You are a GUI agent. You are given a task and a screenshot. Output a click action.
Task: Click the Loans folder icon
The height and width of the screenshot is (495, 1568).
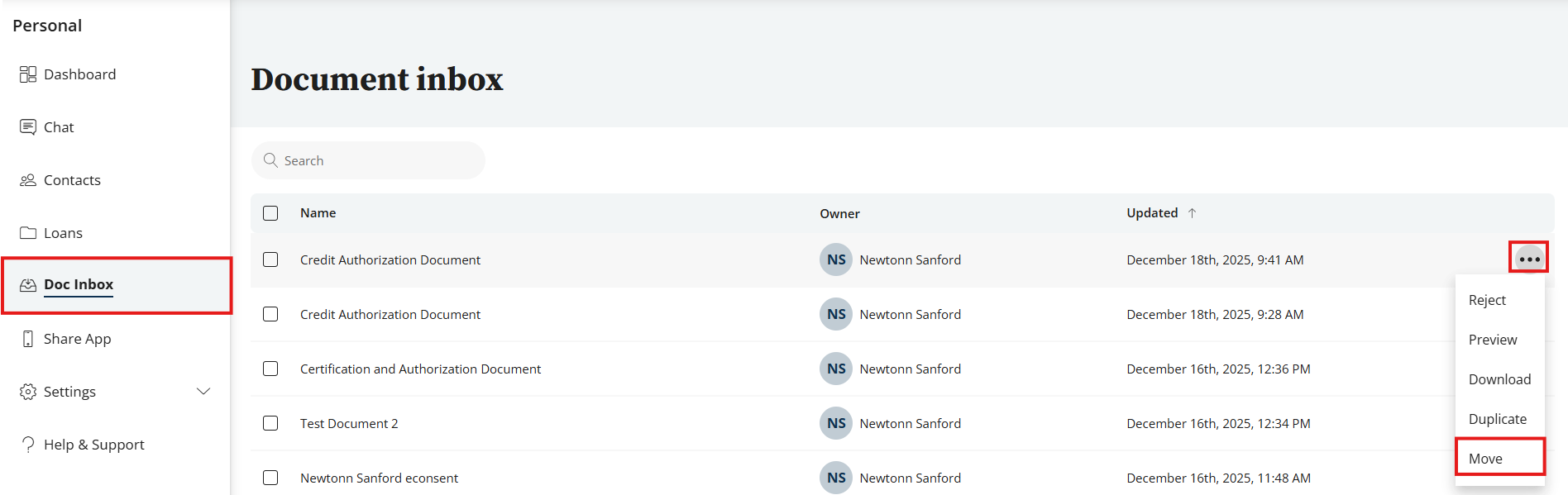(28, 233)
